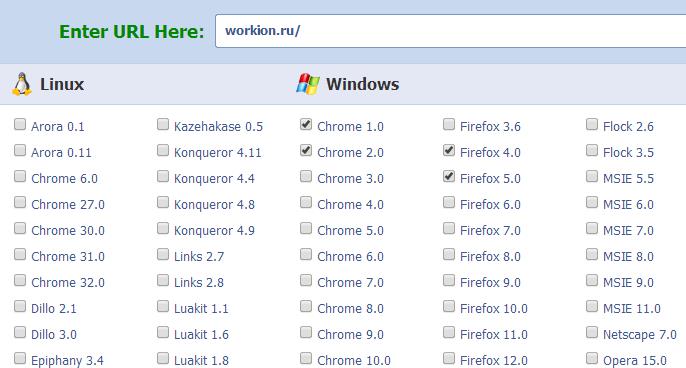Click the Netscape 7.0 label text
The width and height of the screenshot is (686, 368).
click(640, 335)
